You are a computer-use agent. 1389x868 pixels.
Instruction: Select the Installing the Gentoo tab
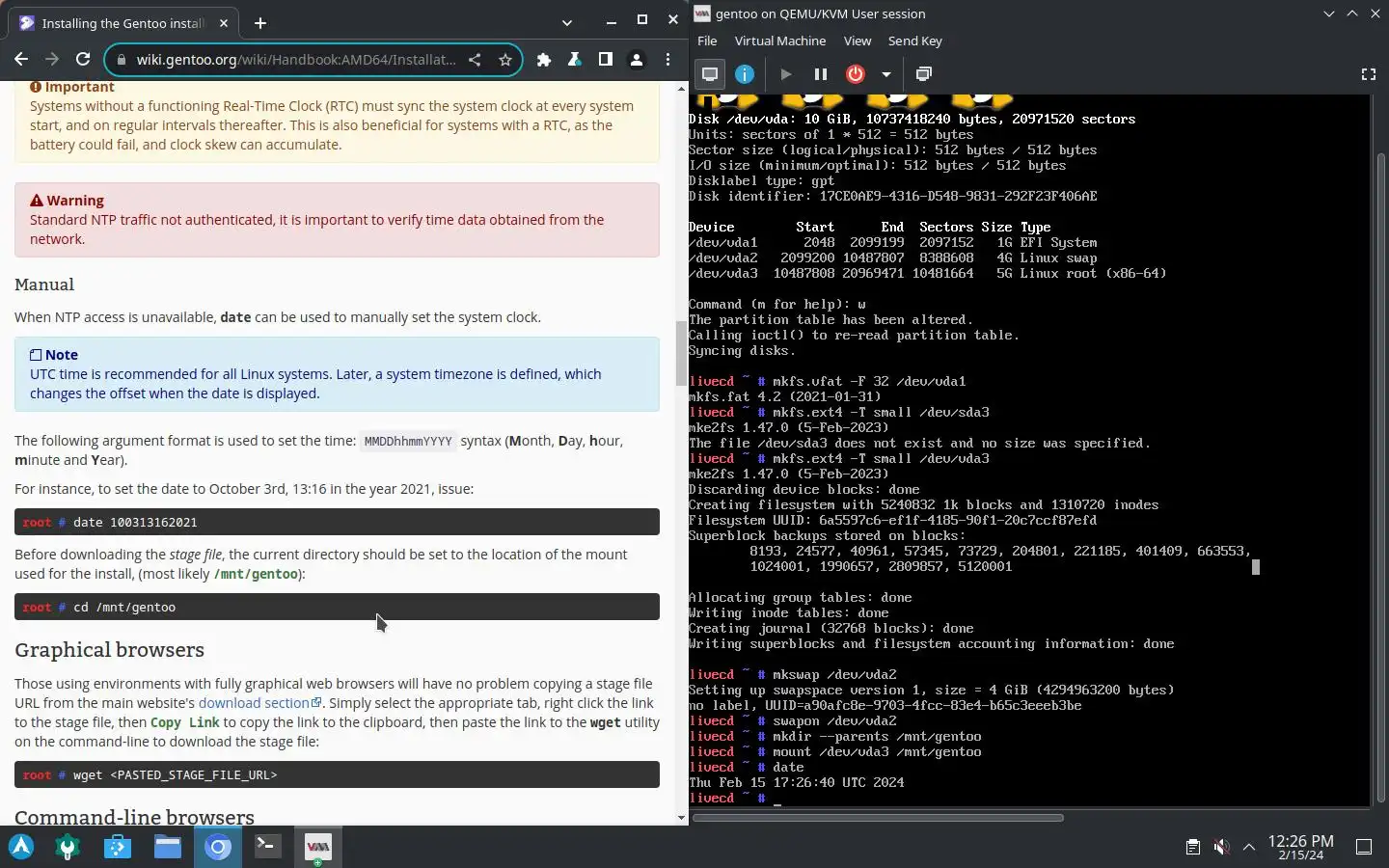(125, 22)
